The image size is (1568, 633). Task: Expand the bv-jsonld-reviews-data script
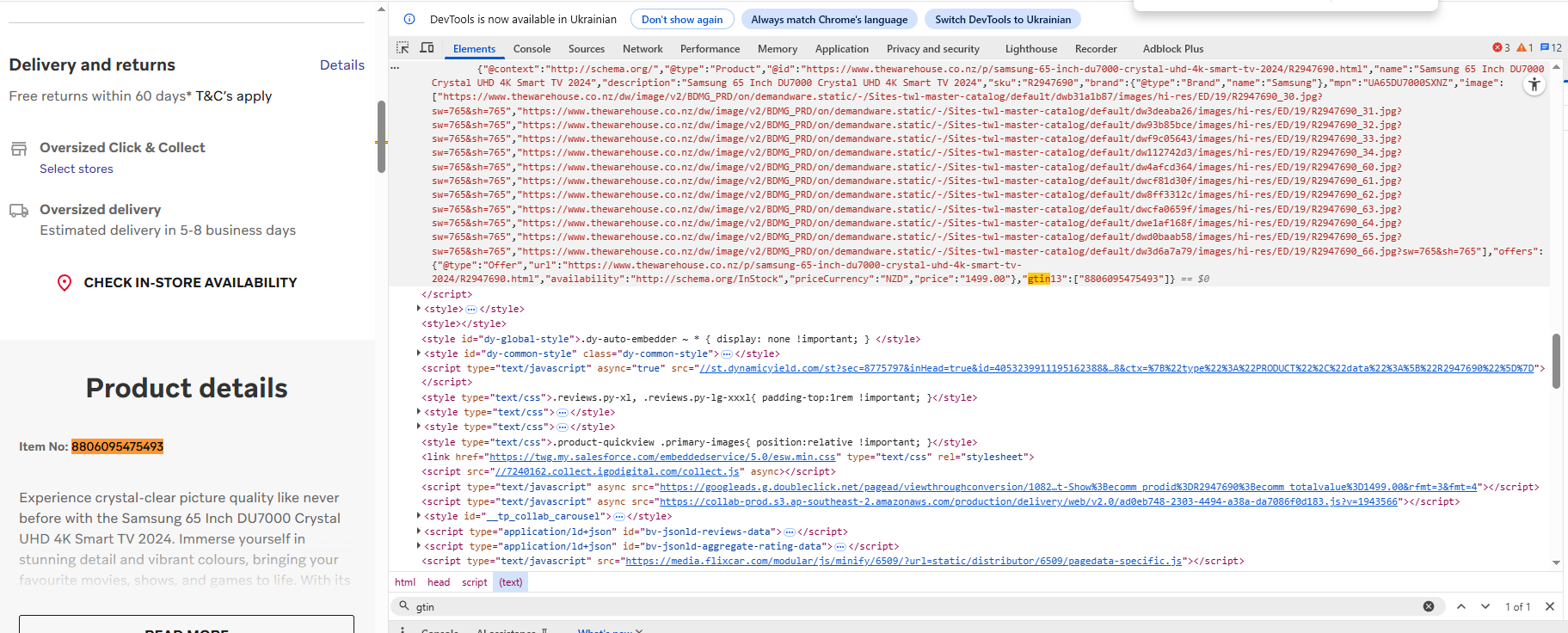(x=419, y=532)
